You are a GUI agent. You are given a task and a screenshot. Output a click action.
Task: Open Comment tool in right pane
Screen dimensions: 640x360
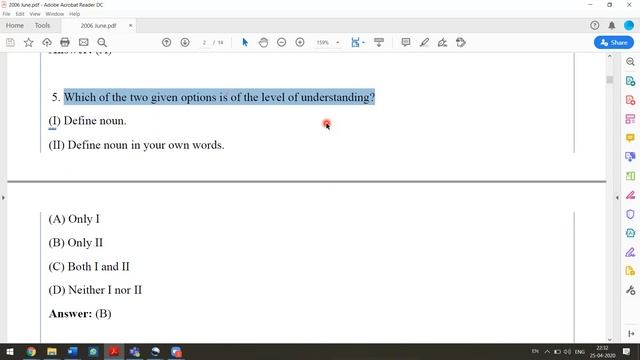(x=630, y=138)
